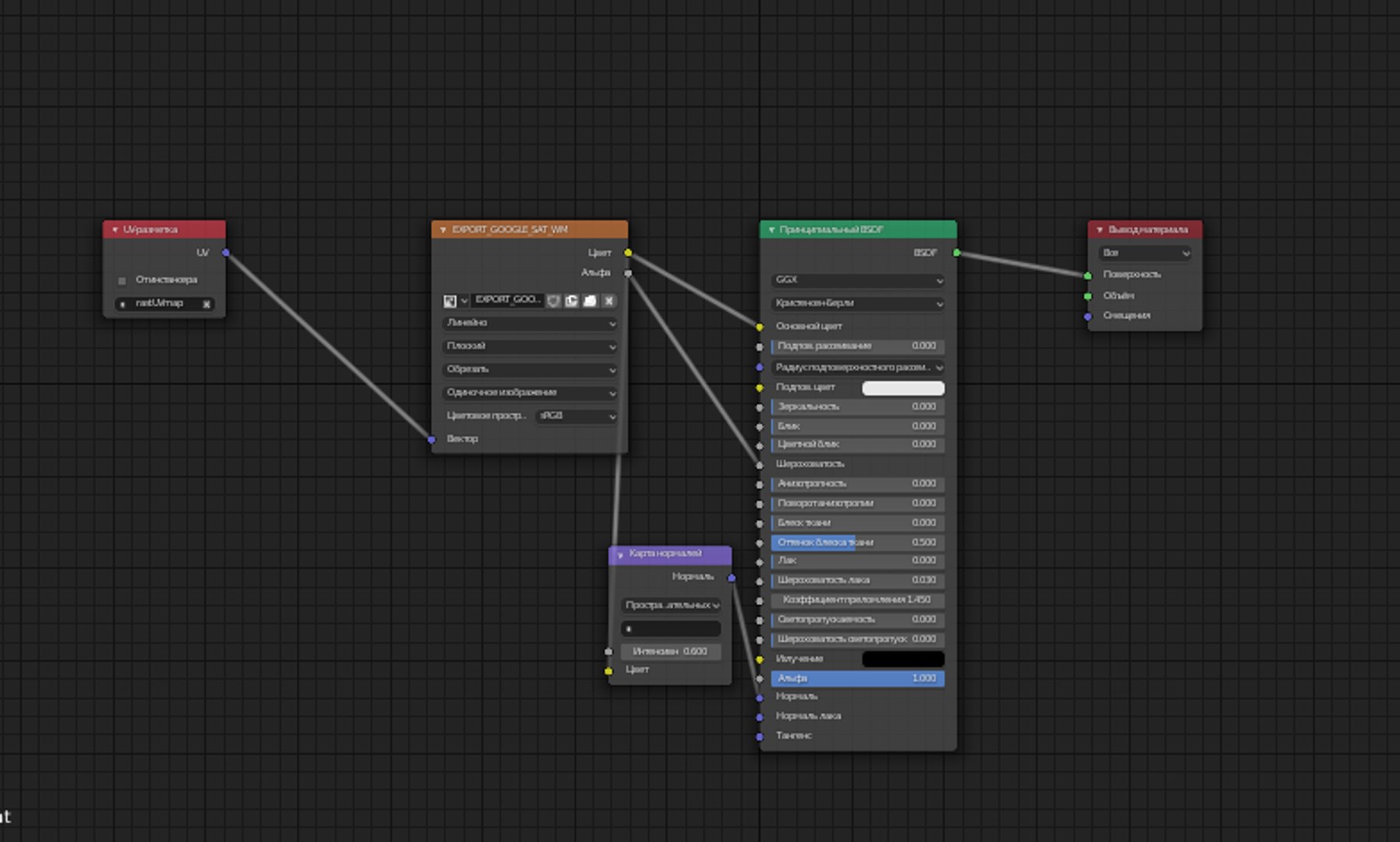The height and width of the screenshot is (842, 1400).
Task: Click the green BSDF output socket
Action: [957, 253]
